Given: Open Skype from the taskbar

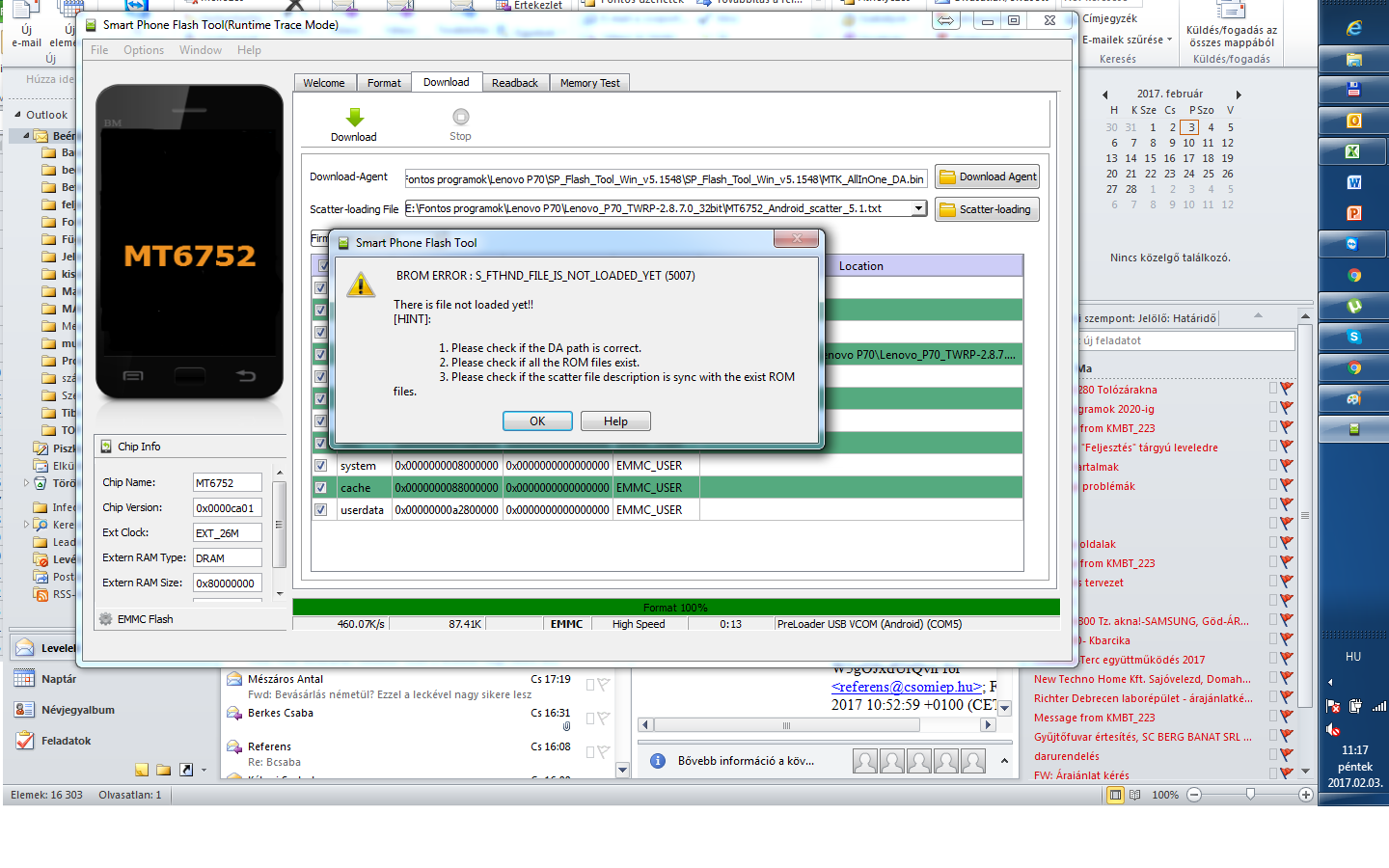Looking at the screenshot, I should (1354, 337).
